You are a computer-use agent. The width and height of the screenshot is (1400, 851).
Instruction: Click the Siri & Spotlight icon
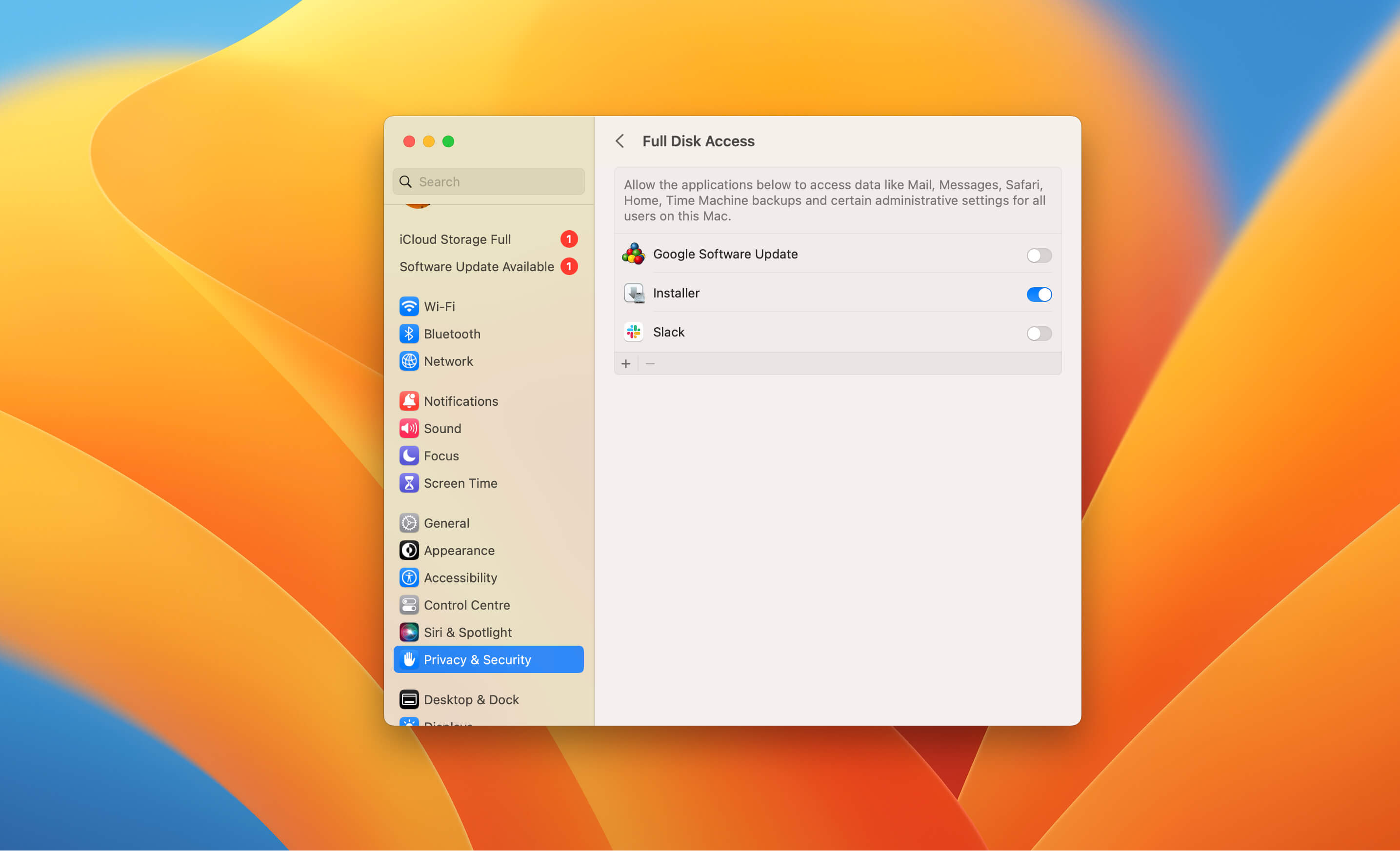[408, 633]
